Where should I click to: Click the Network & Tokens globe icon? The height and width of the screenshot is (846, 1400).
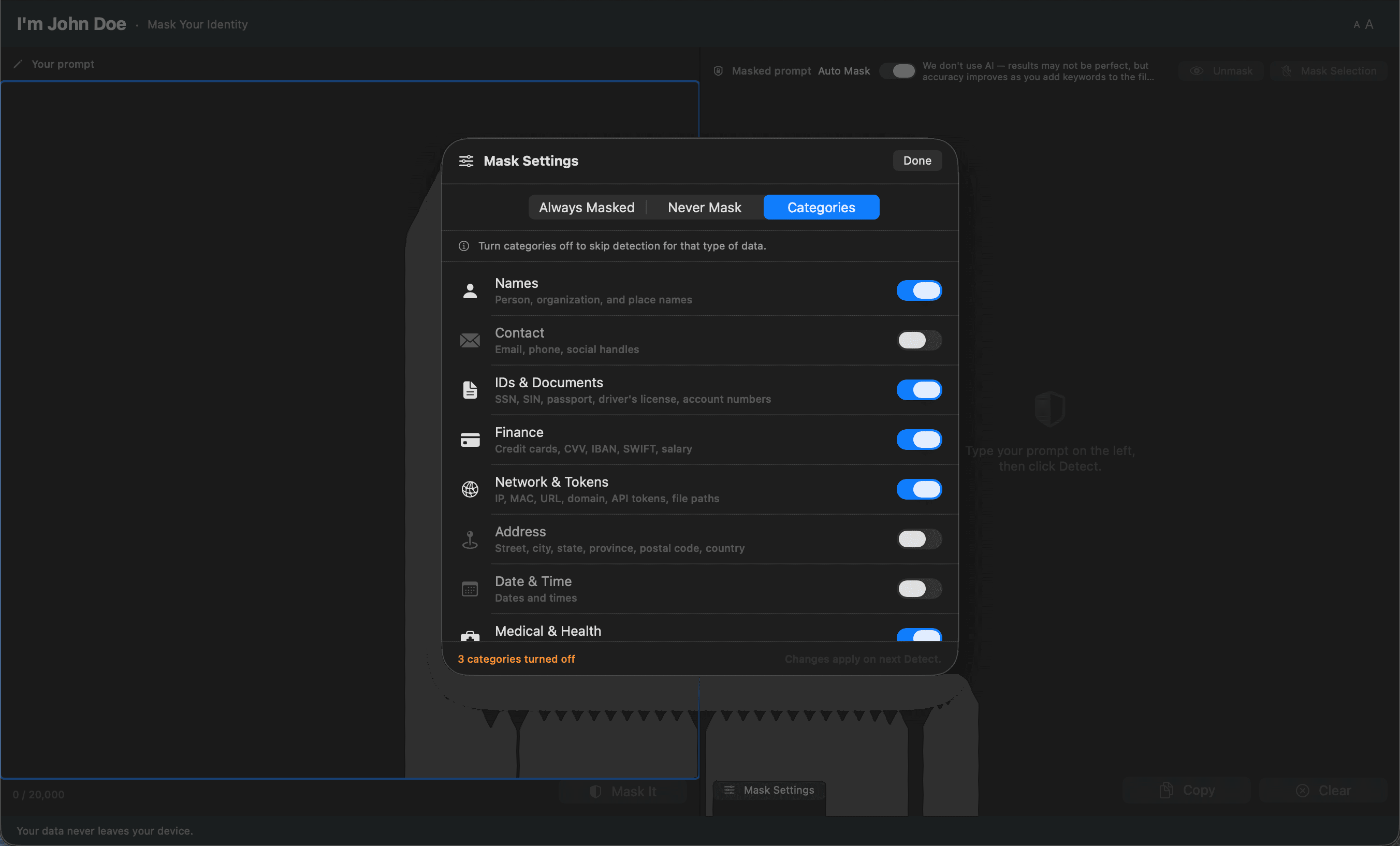[x=470, y=489]
